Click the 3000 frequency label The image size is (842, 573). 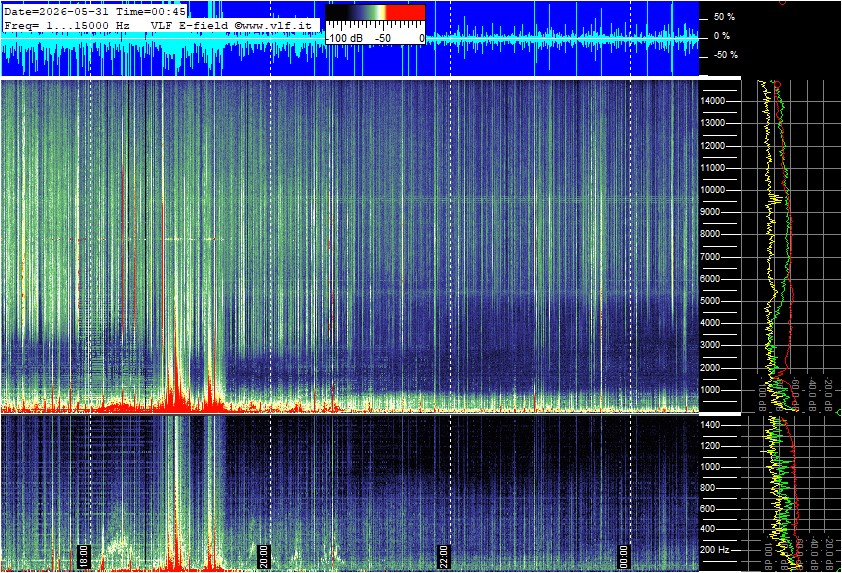[x=710, y=345]
